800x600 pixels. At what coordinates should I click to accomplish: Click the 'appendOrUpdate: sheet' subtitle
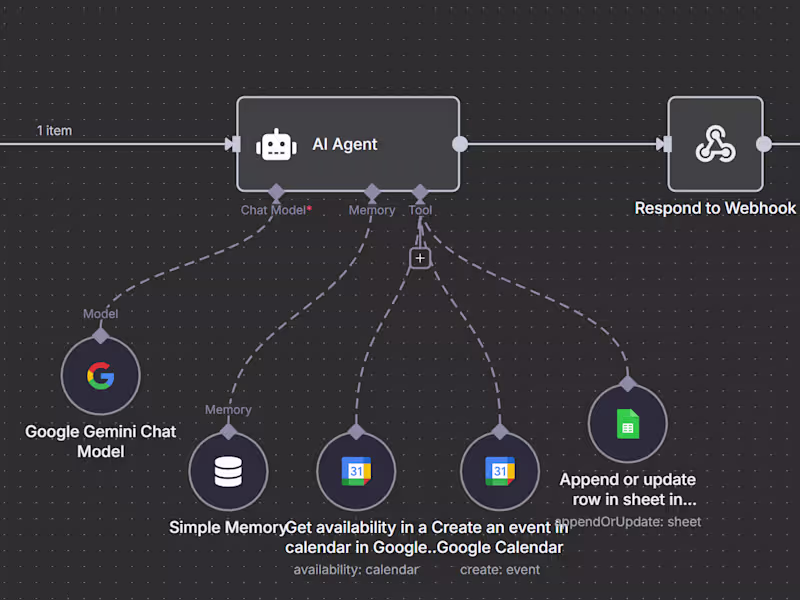[628, 521]
